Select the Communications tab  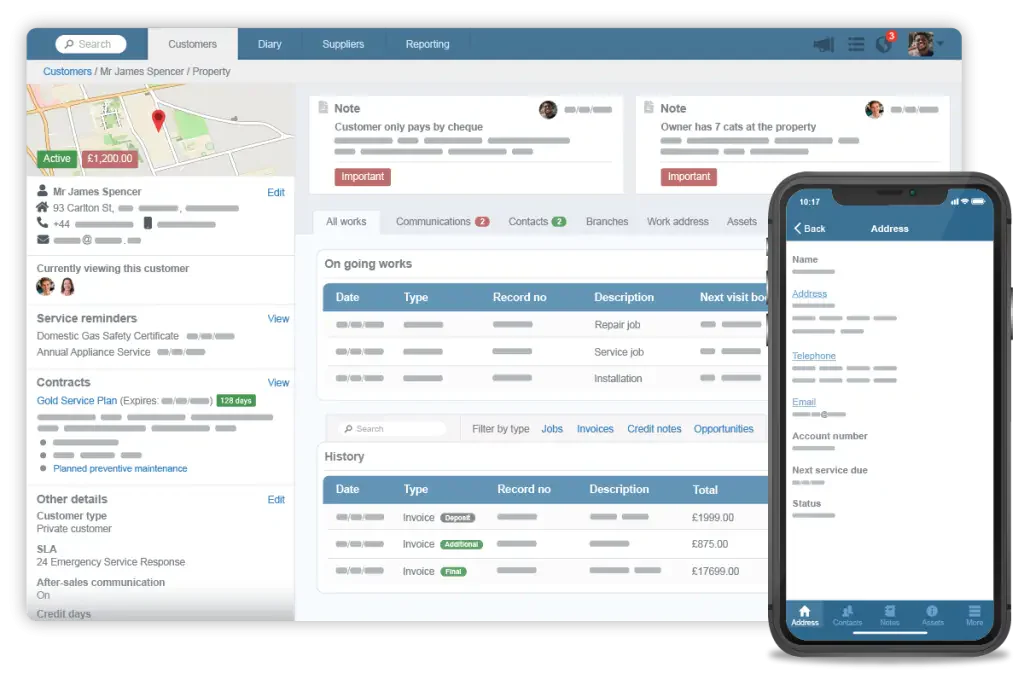[442, 222]
